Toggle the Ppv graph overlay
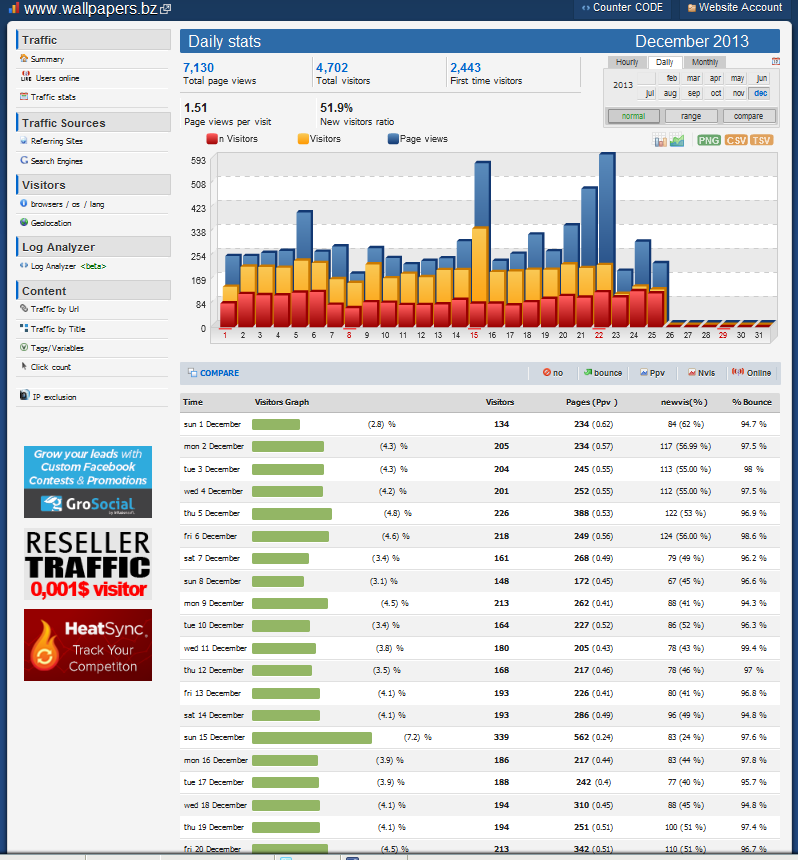The height and width of the screenshot is (860, 798). pos(652,373)
